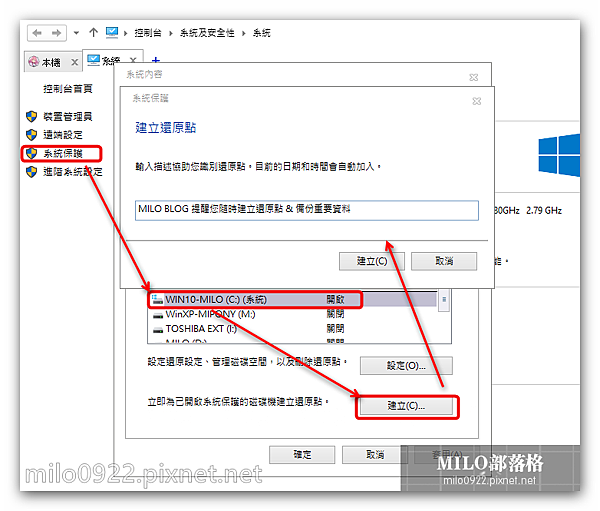Go up one level with the up arrow
Viewport: 600px width, 511px height.
coord(93,33)
